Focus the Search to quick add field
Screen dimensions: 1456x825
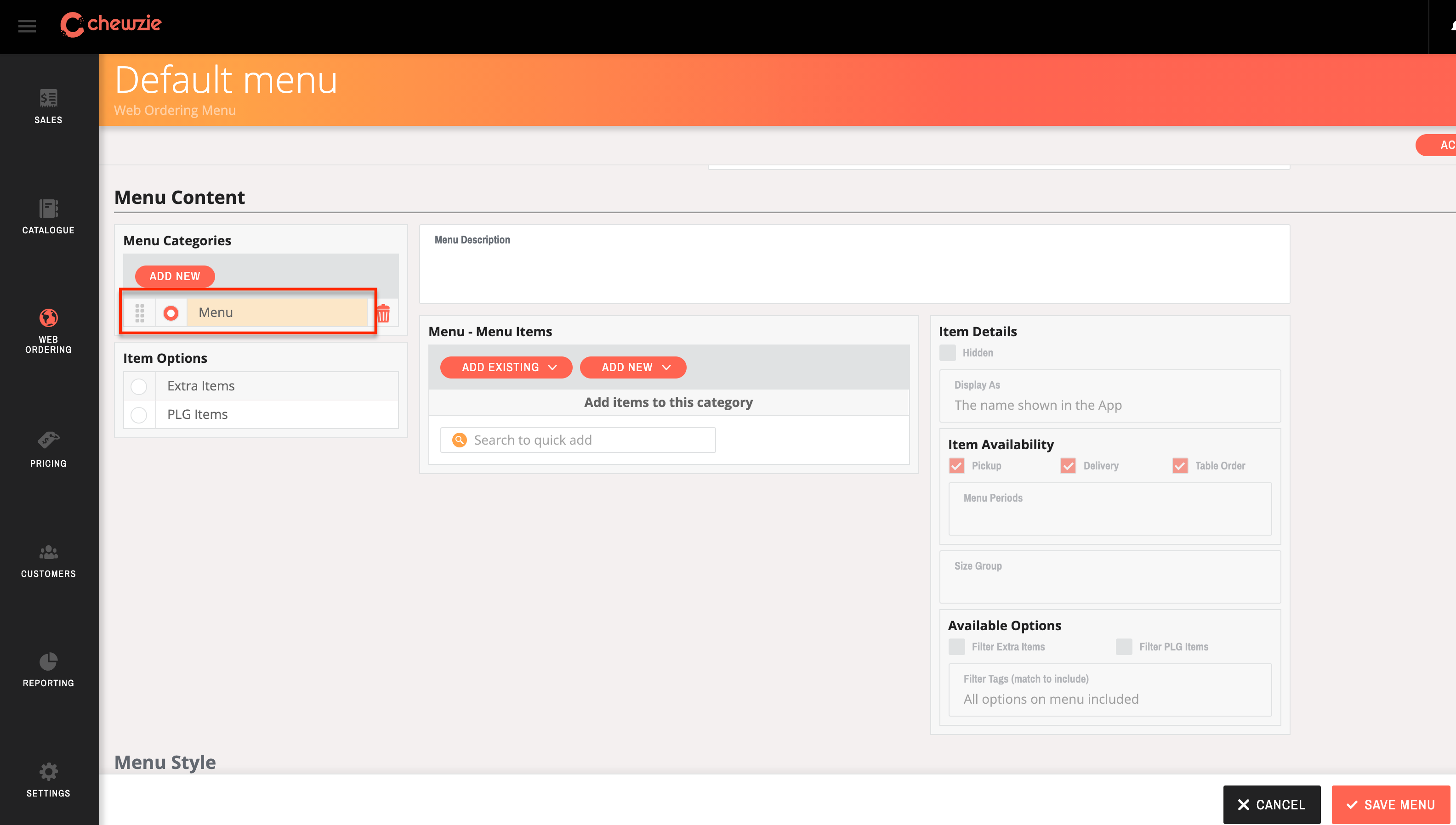[x=578, y=440]
